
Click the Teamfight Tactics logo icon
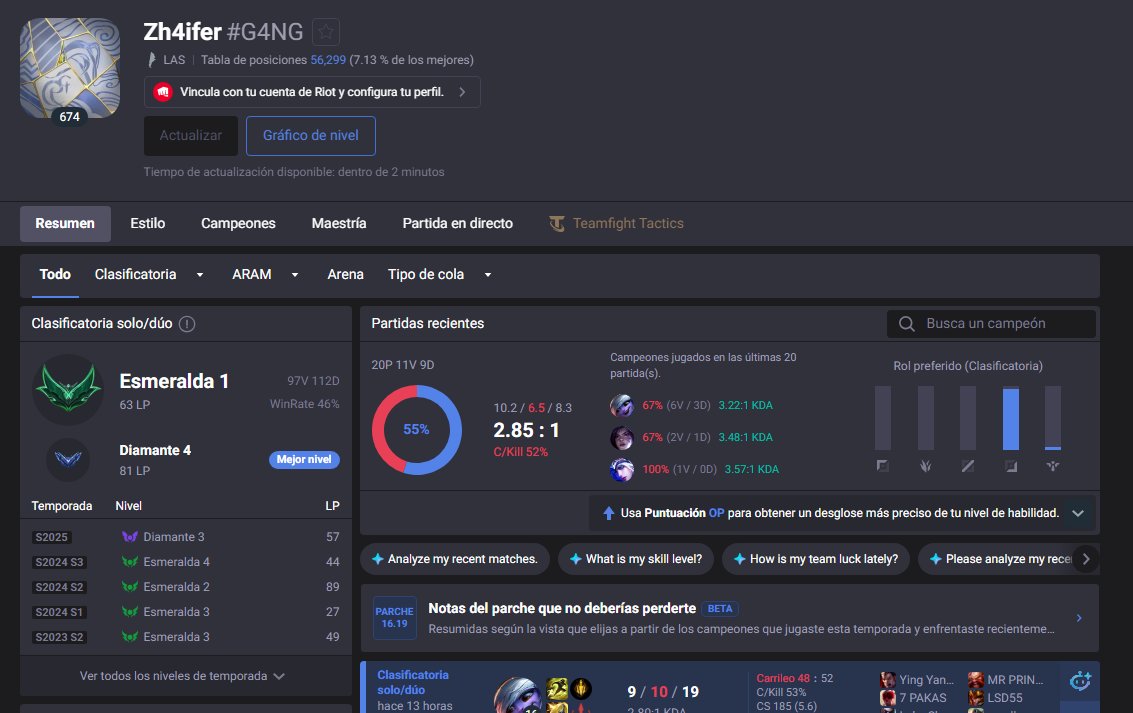(556, 224)
